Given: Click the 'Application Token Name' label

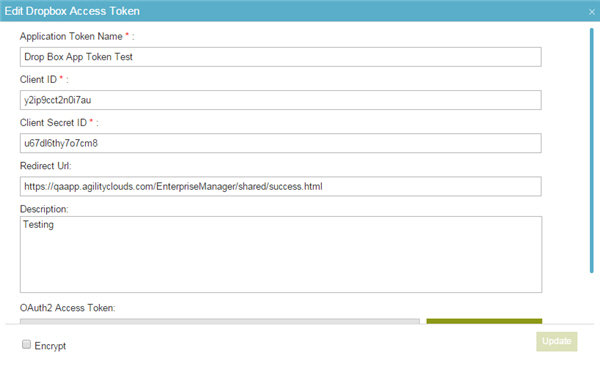Looking at the screenshot, I should (71, 36).
